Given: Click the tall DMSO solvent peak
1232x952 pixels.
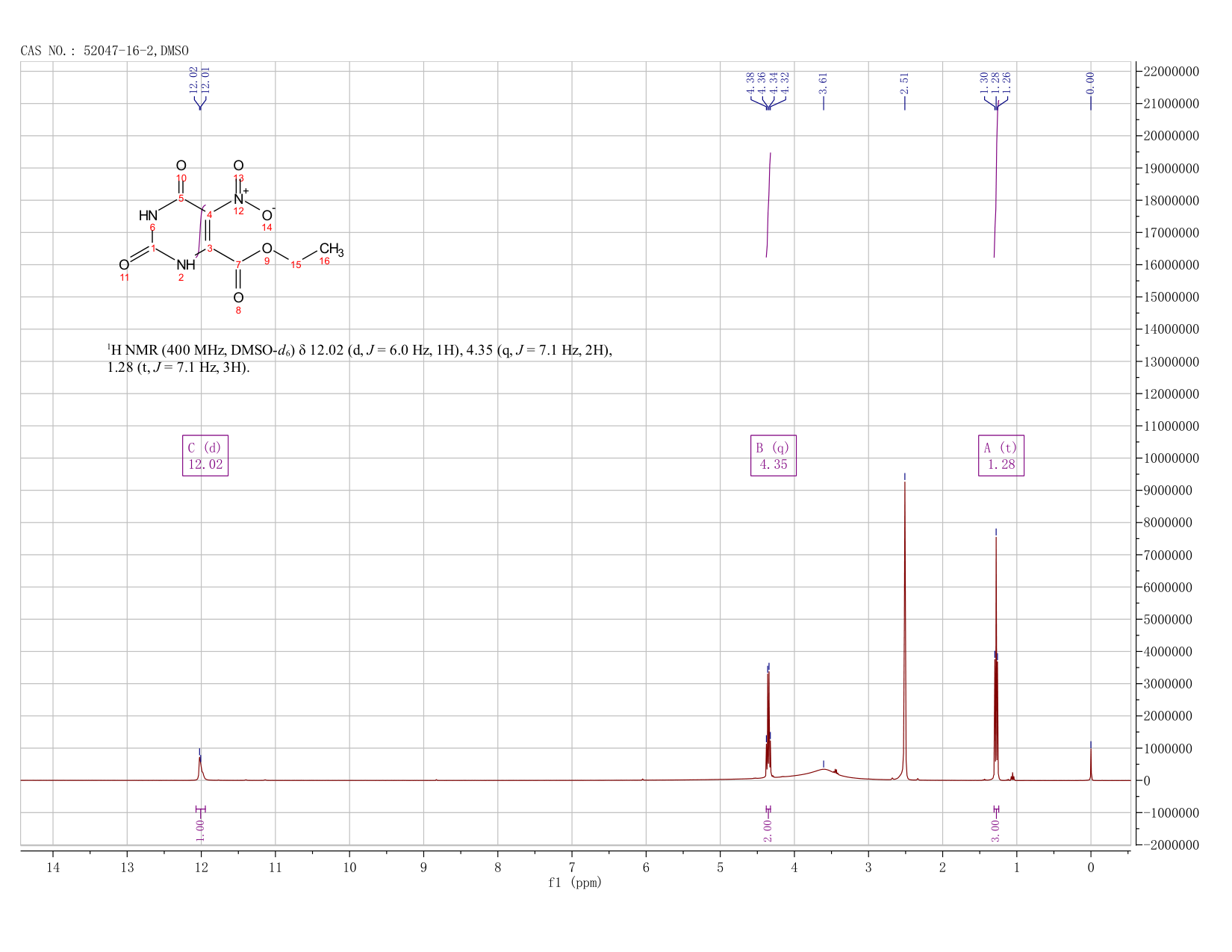Looking at the screenshot, I should pos(904,627).
